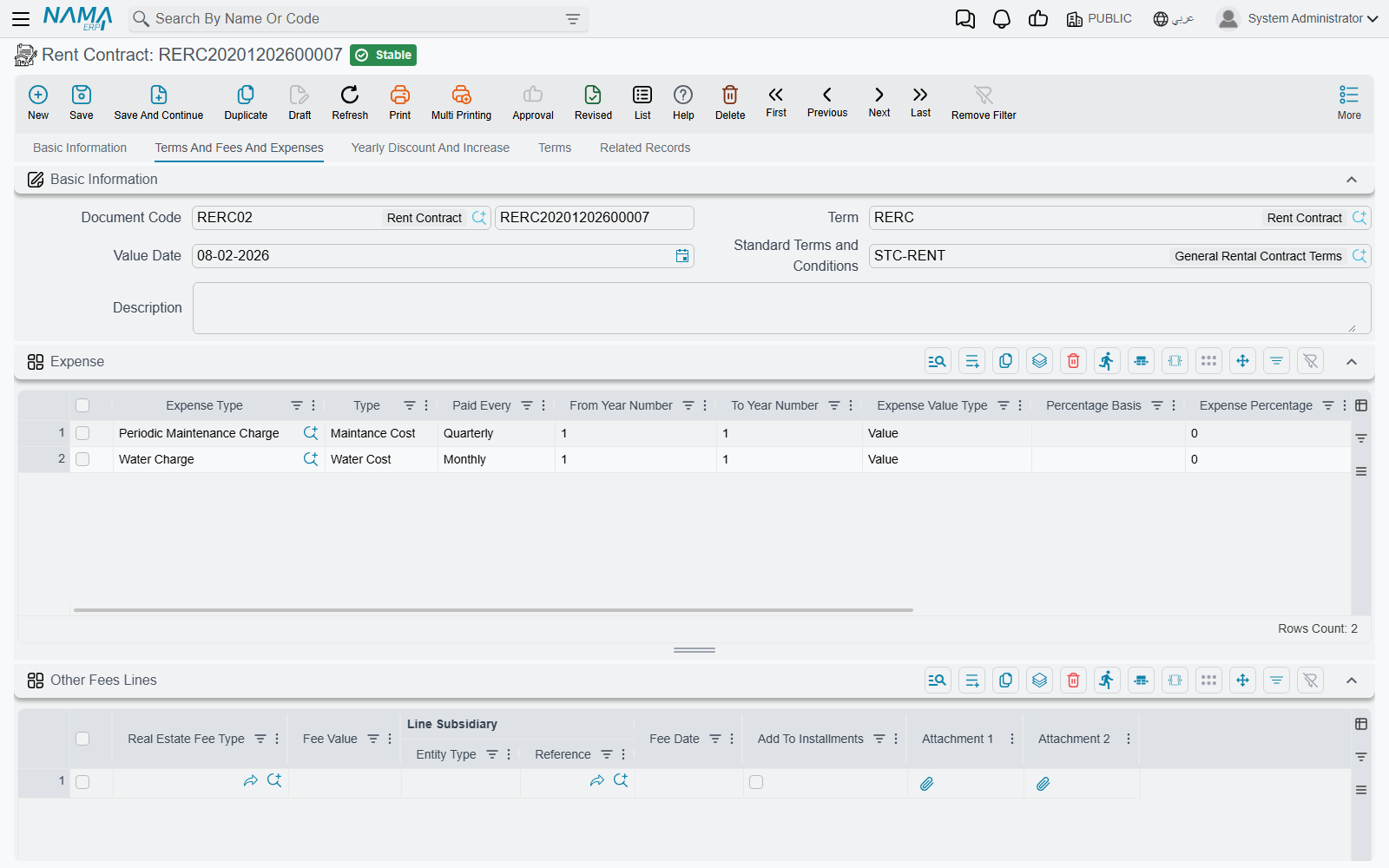
Task: Click the Expense grid horizontal scrollbar
Action: coord(493,610)
